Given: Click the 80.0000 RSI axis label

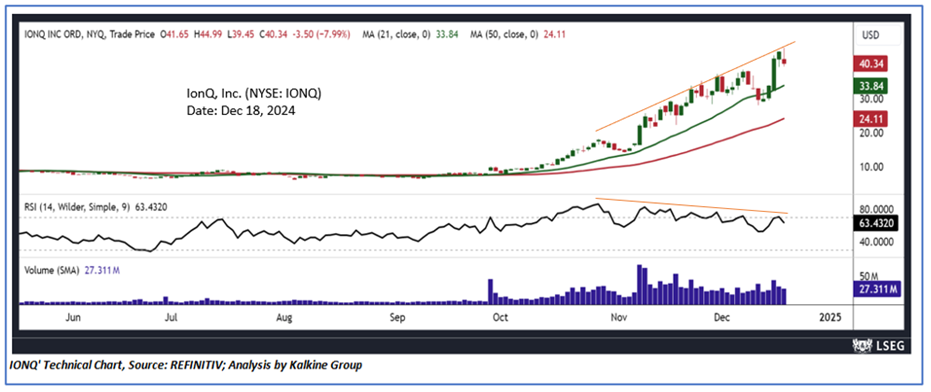Looking at the screenshot, I should click(x=876, y=210).
